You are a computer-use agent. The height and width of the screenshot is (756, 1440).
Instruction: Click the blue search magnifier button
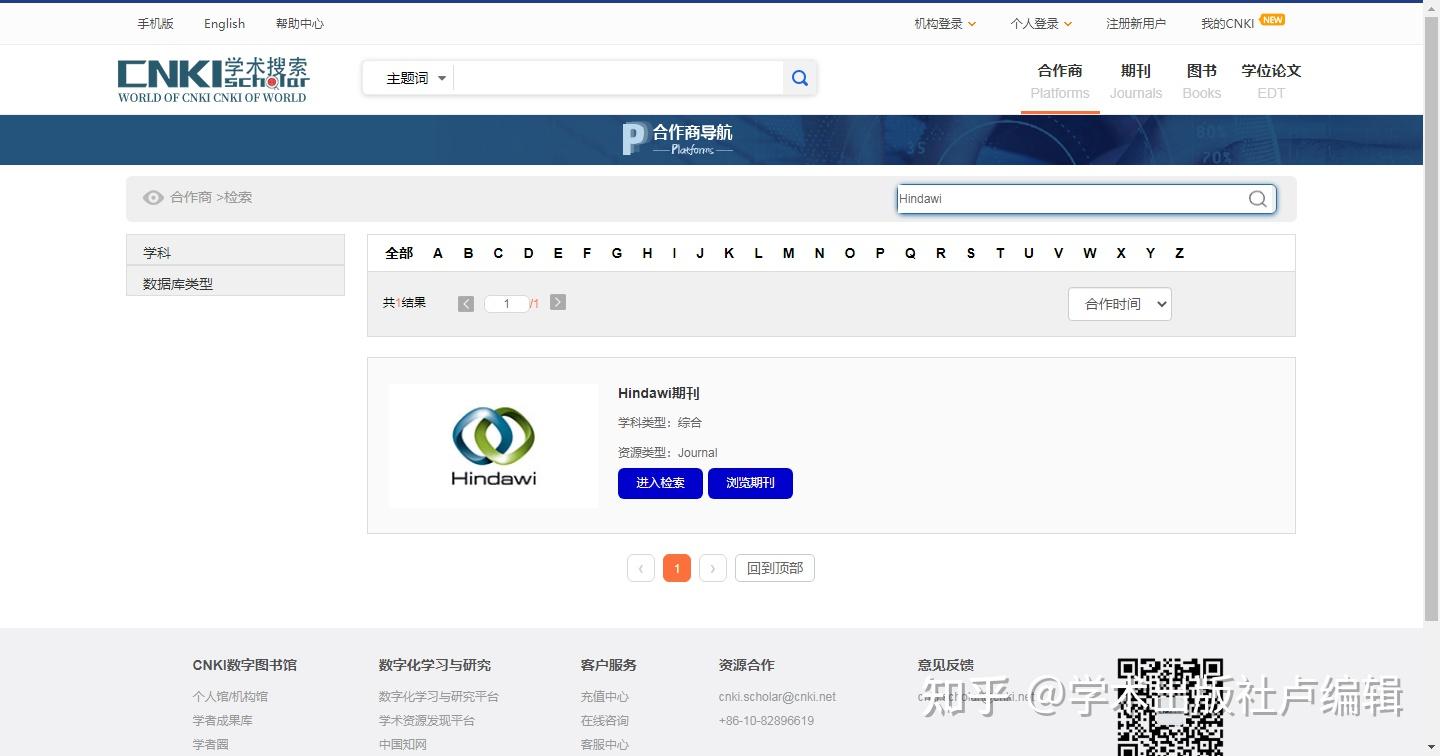coord(800,78)
